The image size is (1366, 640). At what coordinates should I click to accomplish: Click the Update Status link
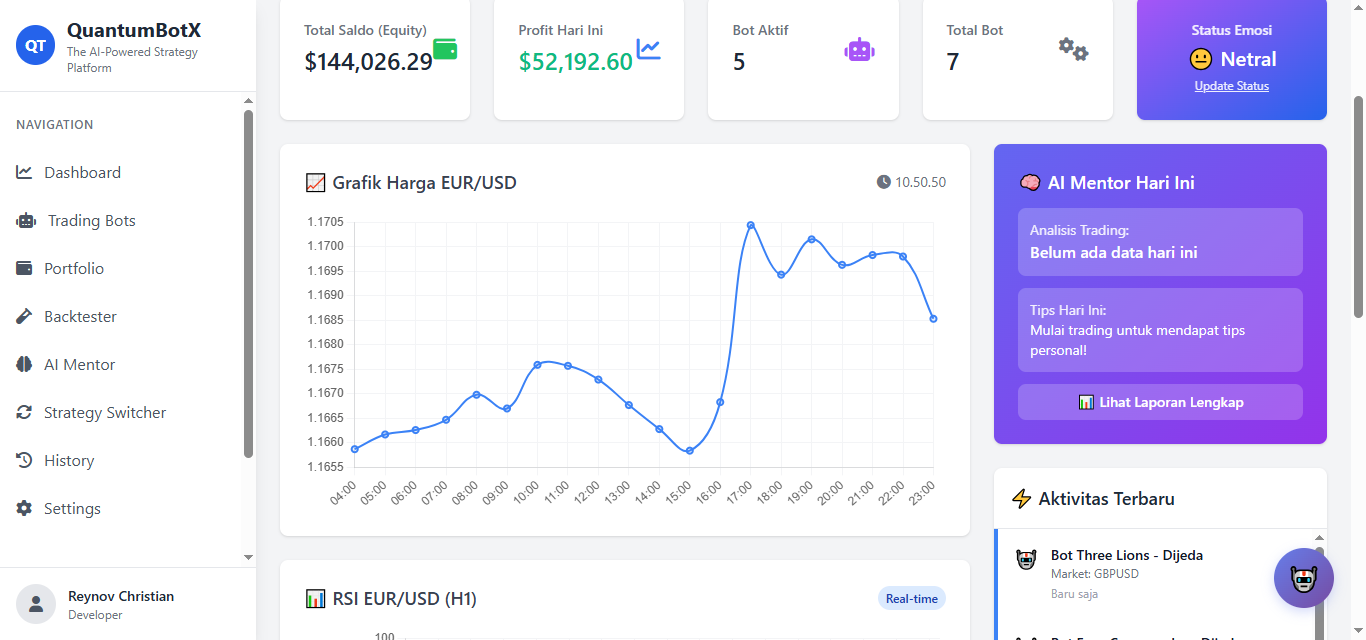click(1232, 86)
